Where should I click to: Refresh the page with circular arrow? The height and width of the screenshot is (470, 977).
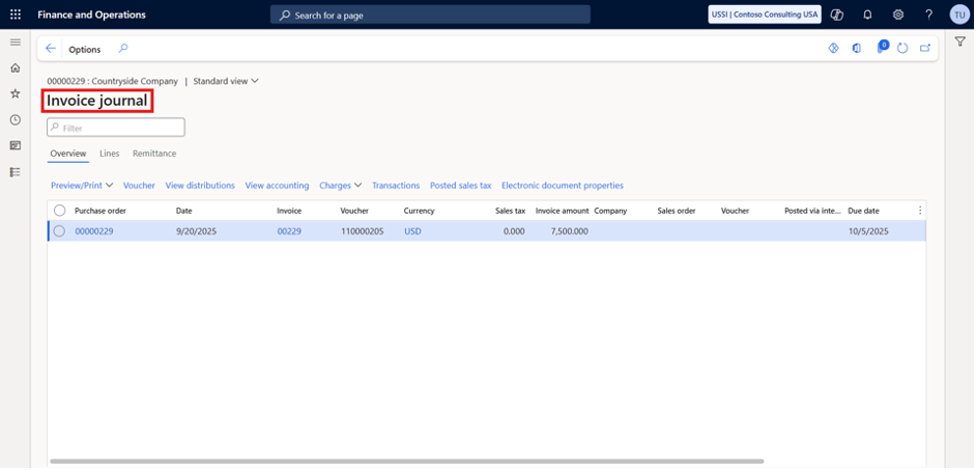902,49
